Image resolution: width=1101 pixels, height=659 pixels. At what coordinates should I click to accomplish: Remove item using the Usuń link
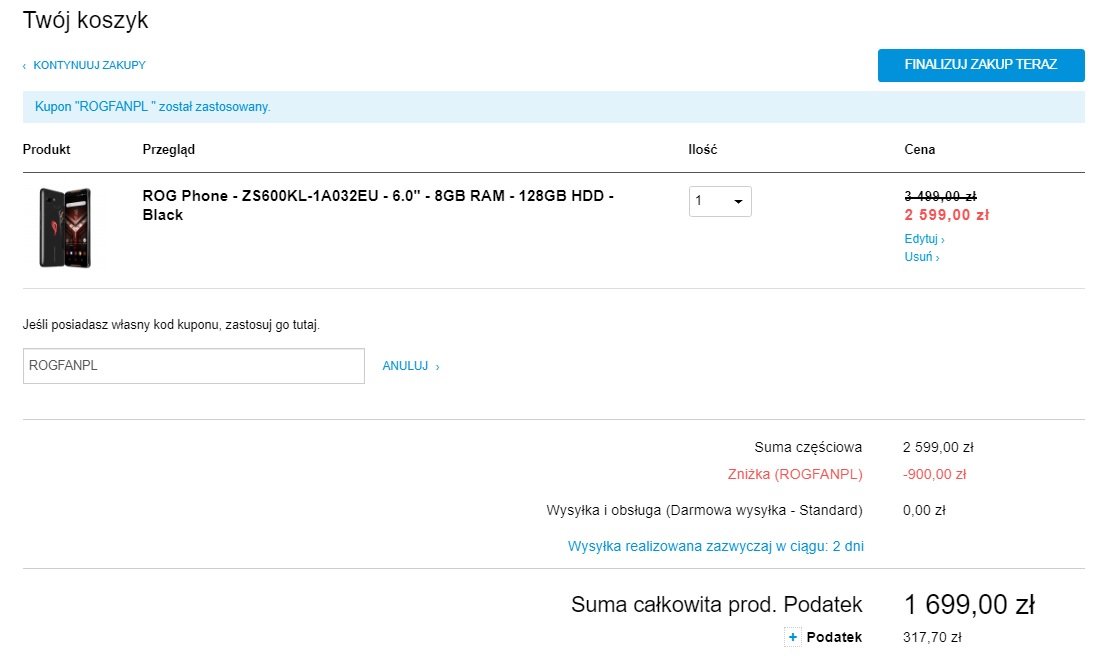[921, 257]
